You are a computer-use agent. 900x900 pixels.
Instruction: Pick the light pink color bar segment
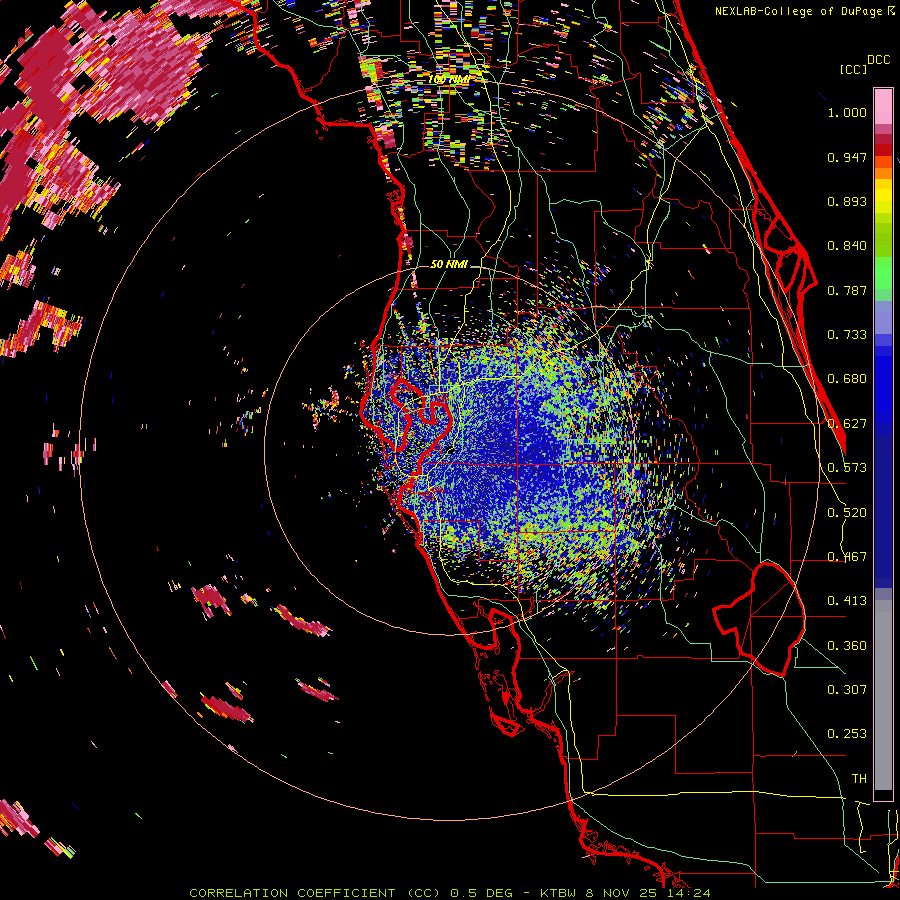click(x=883, y=106)
